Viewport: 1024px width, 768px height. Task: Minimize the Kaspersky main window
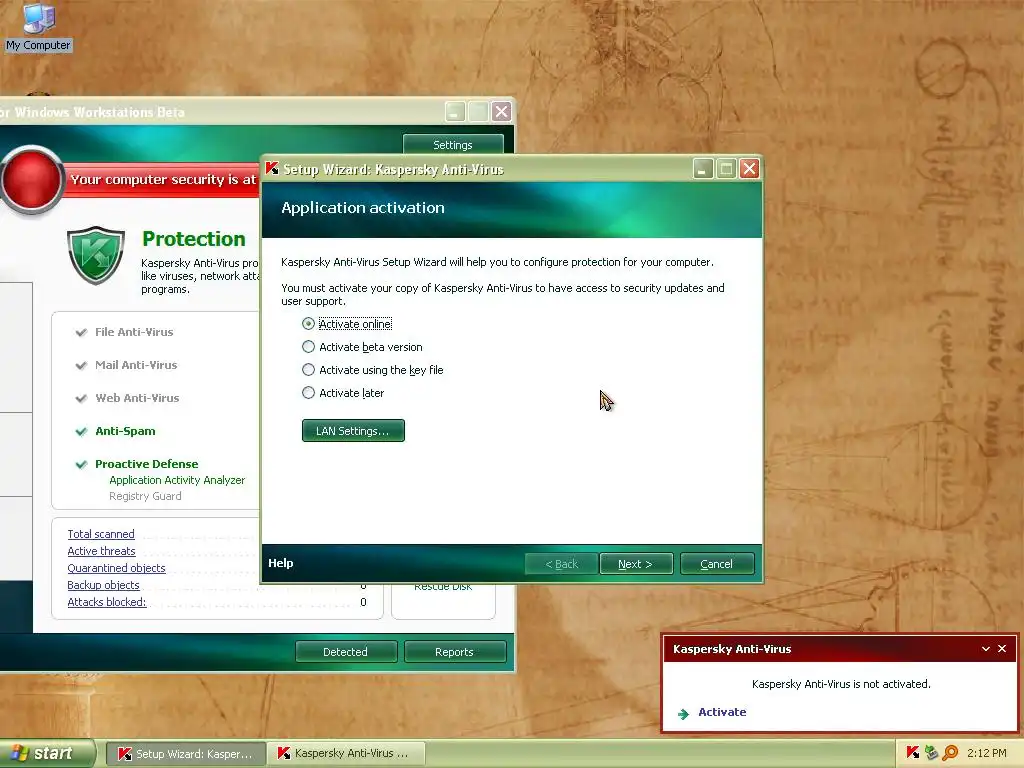point(455,112)
